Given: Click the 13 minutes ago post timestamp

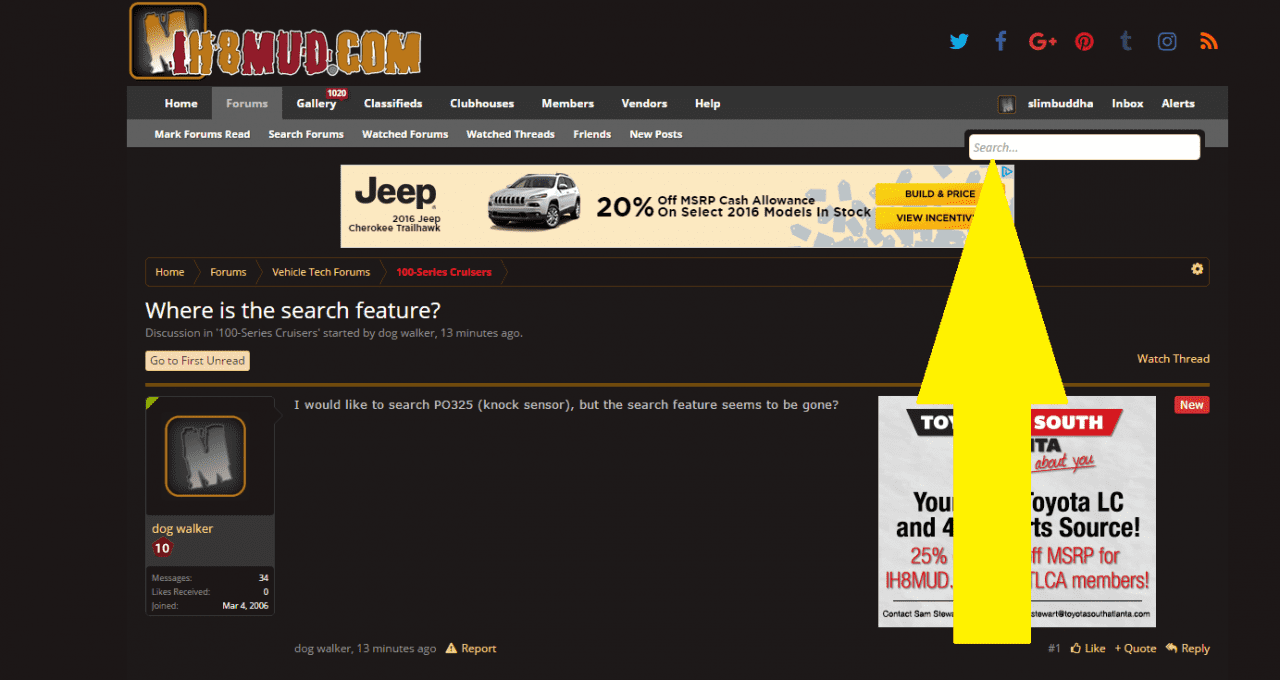Looking at the screenshot, I should tap(396, 648).
